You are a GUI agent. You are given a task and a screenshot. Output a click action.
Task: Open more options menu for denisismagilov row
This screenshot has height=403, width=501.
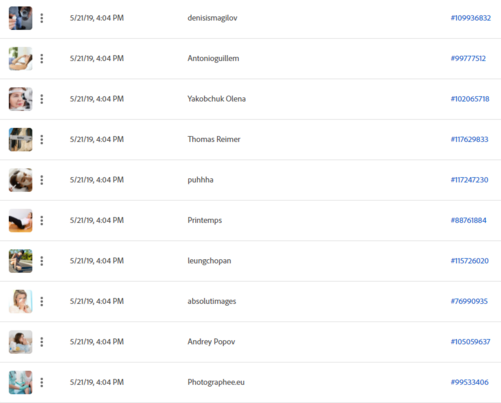click(x=42, y=18)
